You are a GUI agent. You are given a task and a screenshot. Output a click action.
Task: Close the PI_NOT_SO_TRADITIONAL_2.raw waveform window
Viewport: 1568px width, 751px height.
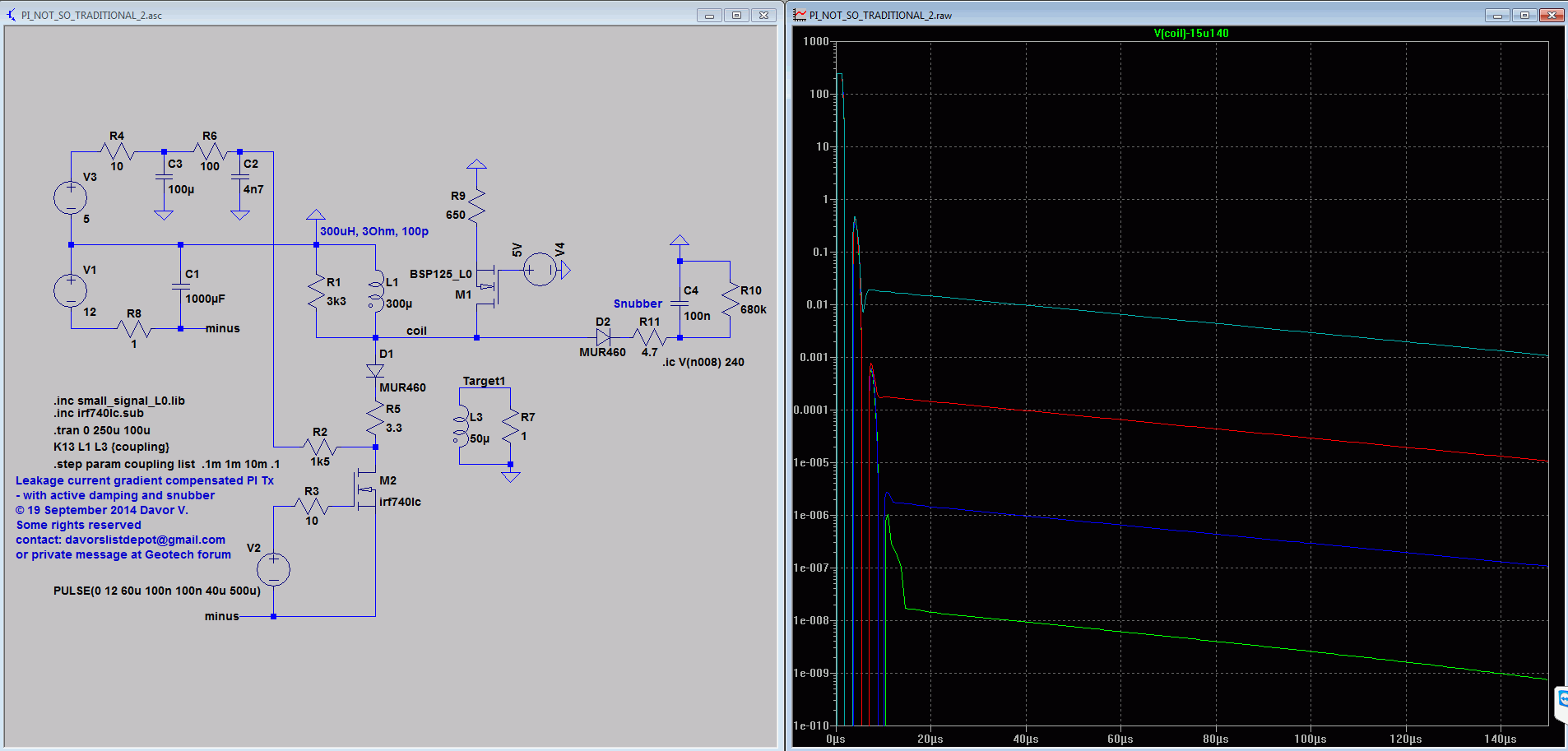click(1552, 15)
